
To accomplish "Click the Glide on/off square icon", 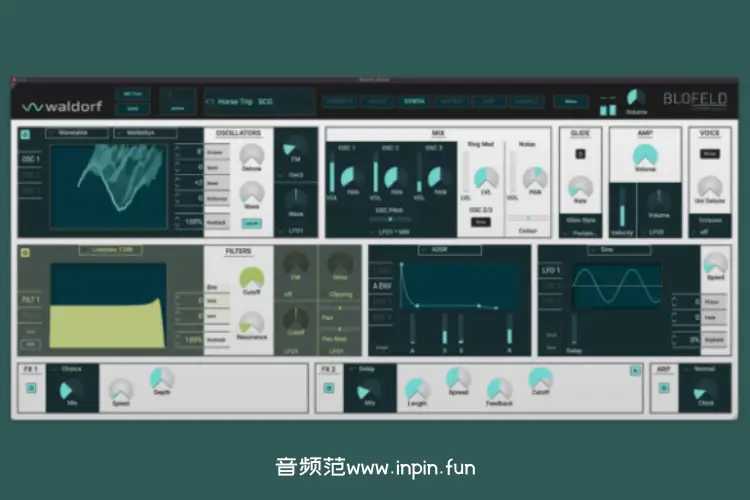I will (x=580, y=154).
